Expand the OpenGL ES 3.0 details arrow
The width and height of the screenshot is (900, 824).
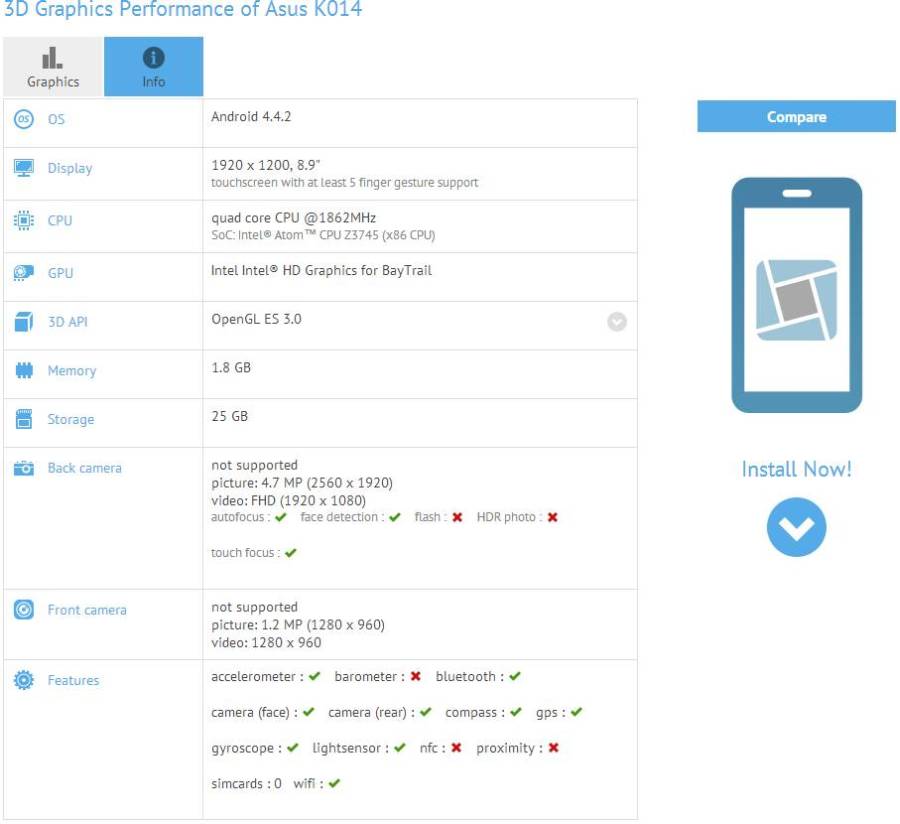(x=617, y=322)
